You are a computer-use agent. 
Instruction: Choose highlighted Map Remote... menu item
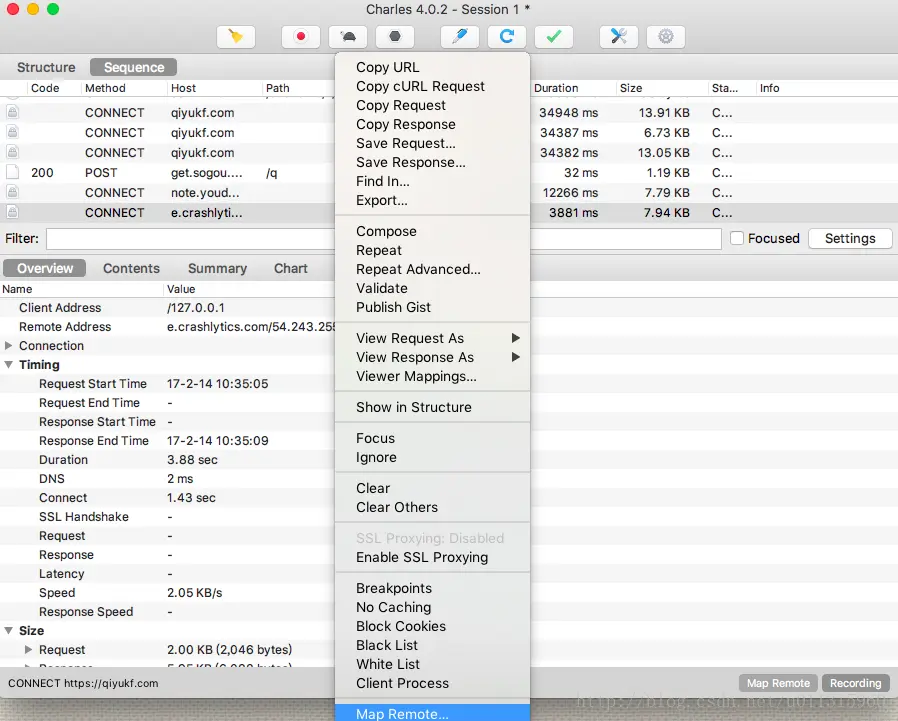[x=432, y=713]
